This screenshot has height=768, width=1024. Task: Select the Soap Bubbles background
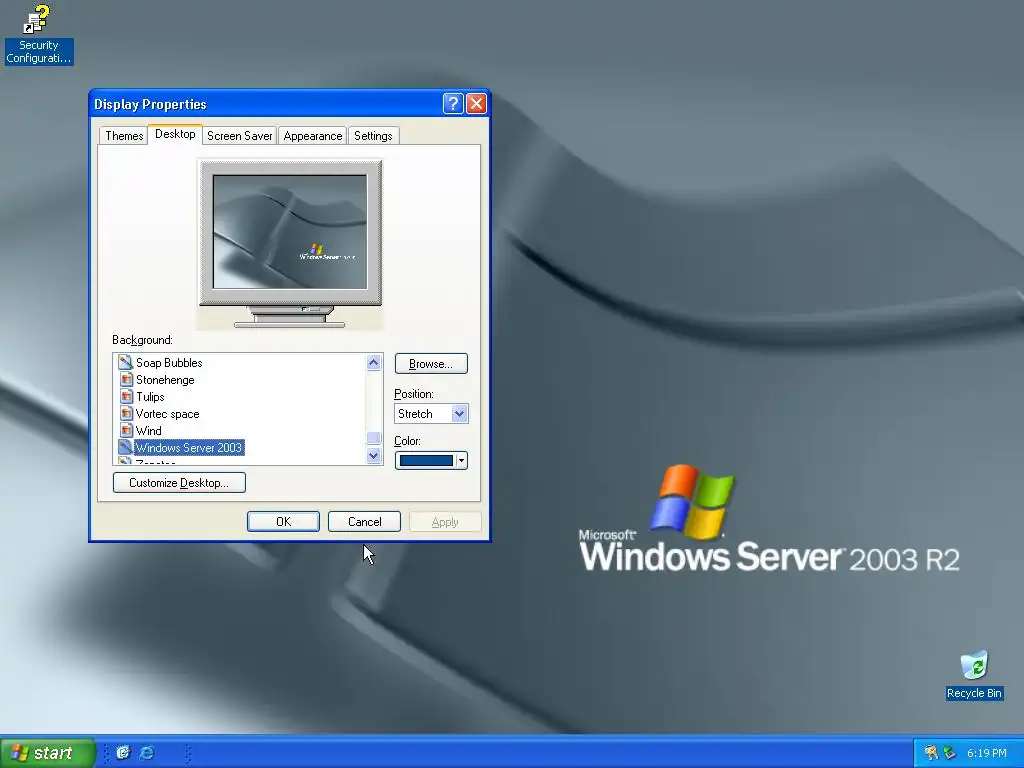[169, 362]
